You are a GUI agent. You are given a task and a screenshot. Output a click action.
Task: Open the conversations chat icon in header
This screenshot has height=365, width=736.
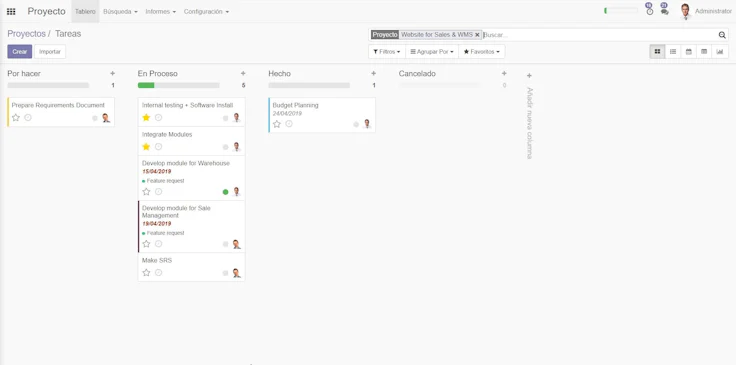tap(664, 11)
